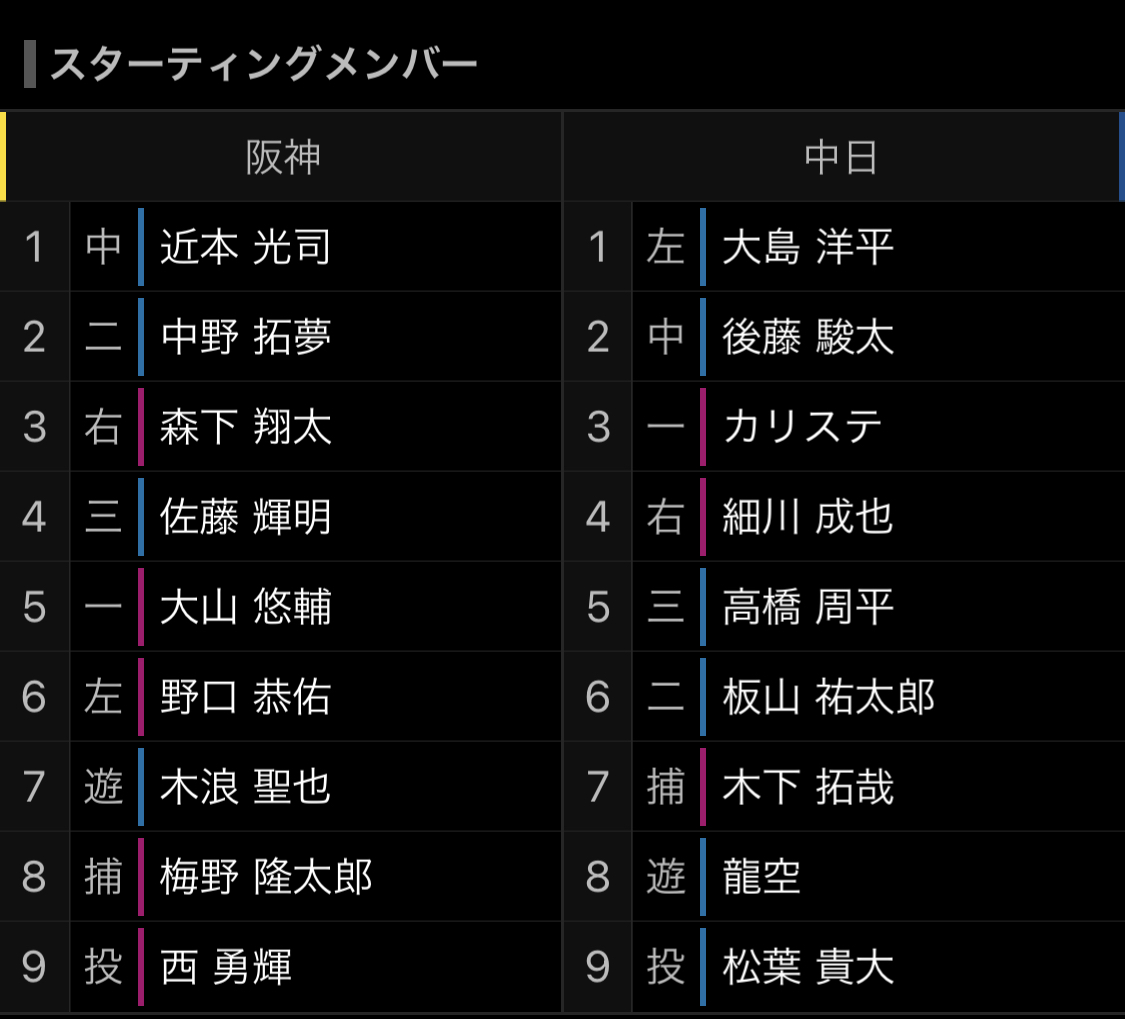Open 木浪 聖也 shortstop entry
This screenshot has height=1019, width=1125.
point(245,787)
